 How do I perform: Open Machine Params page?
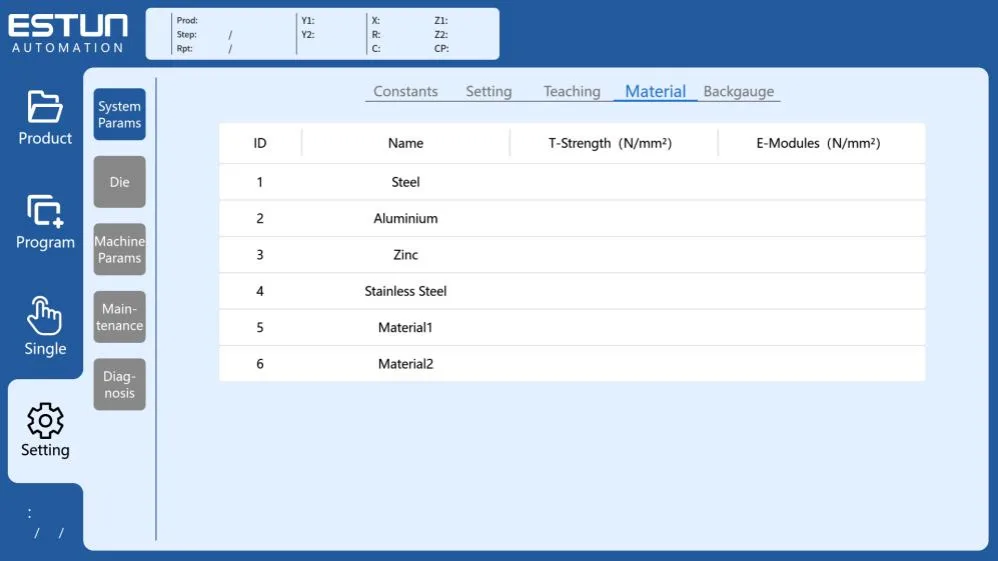[x=120, y=250]
